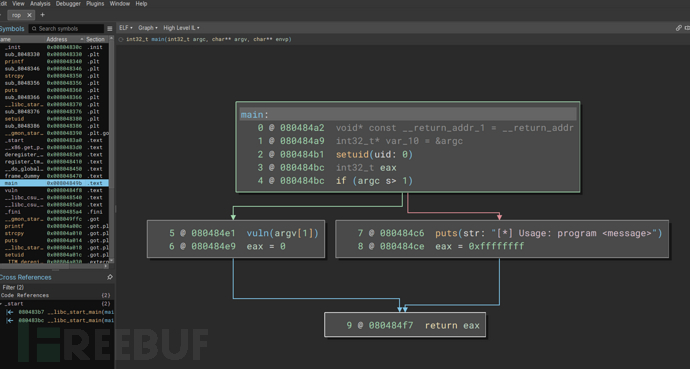This screenshot has height=369, width=690.
Task: Click the return eax line
Action: [x=452, y=325]
